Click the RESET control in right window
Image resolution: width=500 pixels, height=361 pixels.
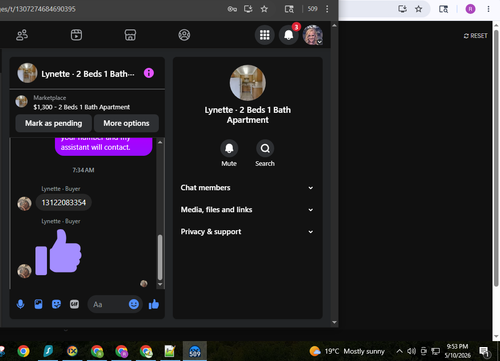point(476,36)
